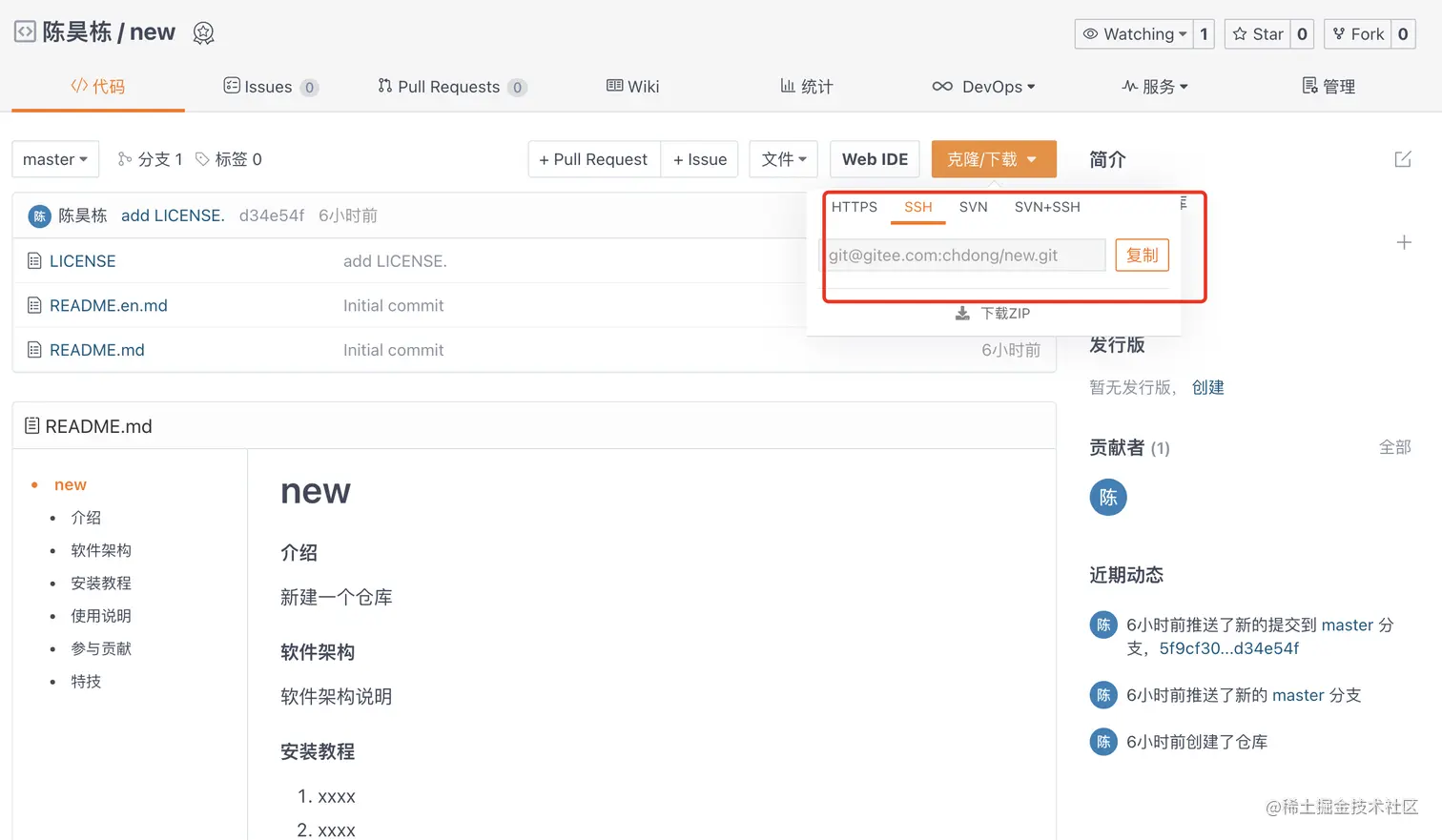The height and width of the screenshot is (840, 1442).
Task: Open the 统计 tab
Action: click(807, 87)
